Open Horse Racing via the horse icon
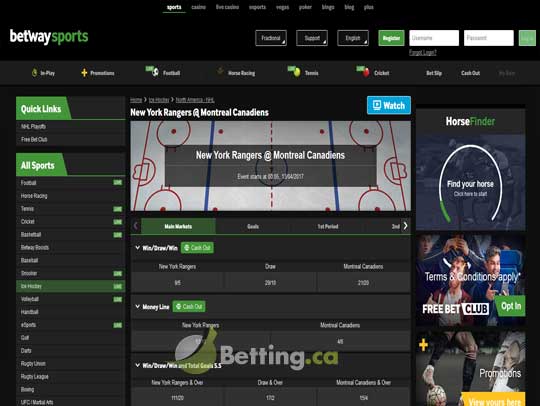 pyautogui.click(x=220, y=72)
